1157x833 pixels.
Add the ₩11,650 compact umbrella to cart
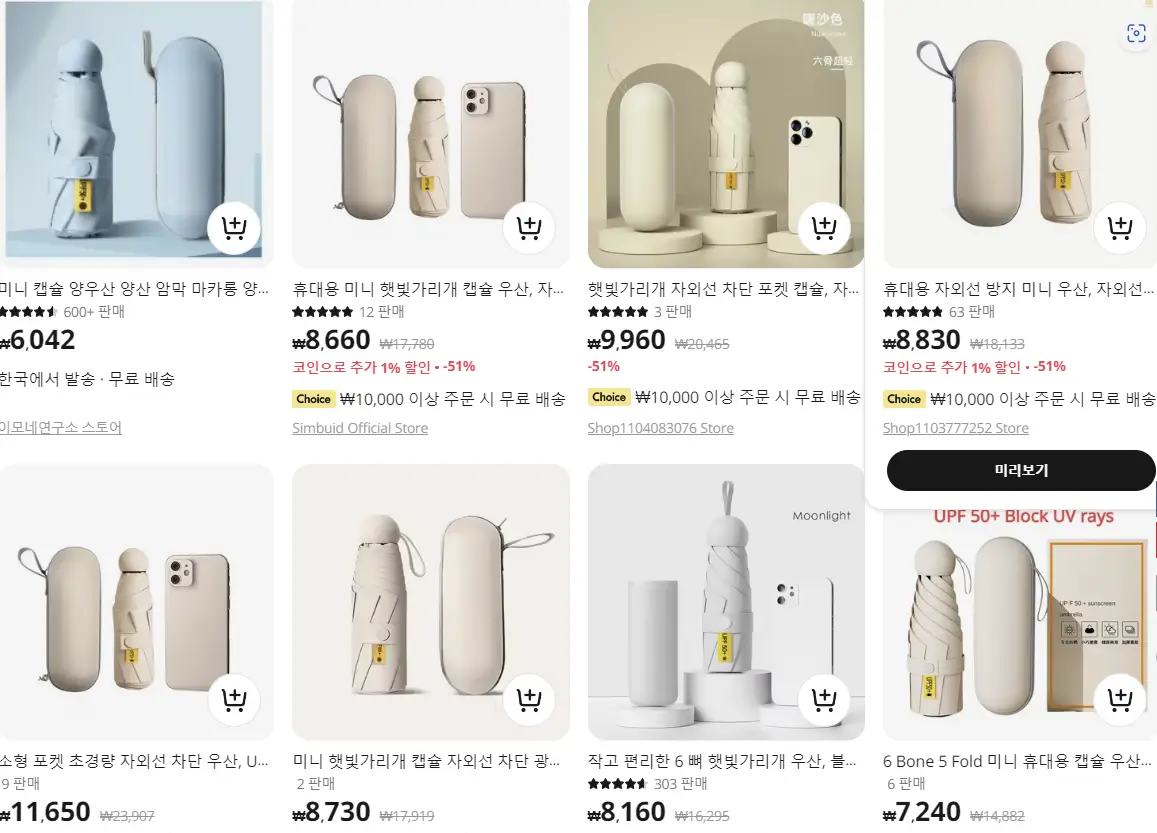point(233,700)
